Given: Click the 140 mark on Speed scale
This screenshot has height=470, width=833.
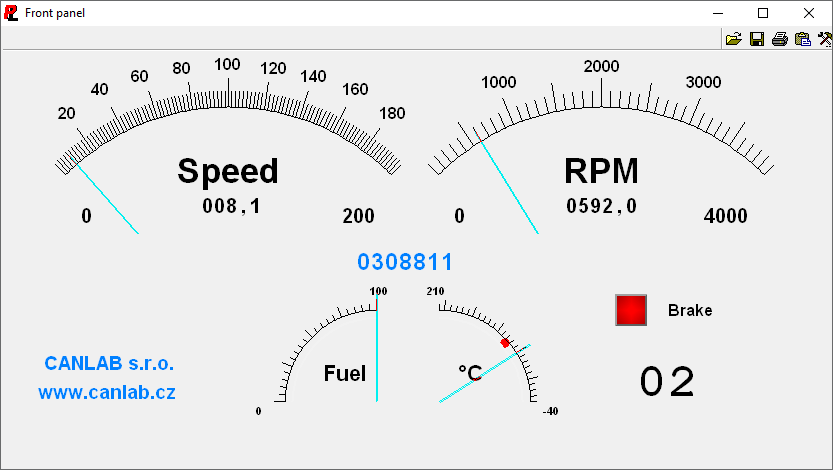Looking at the screenshot, I should click(x=313, y=76).
